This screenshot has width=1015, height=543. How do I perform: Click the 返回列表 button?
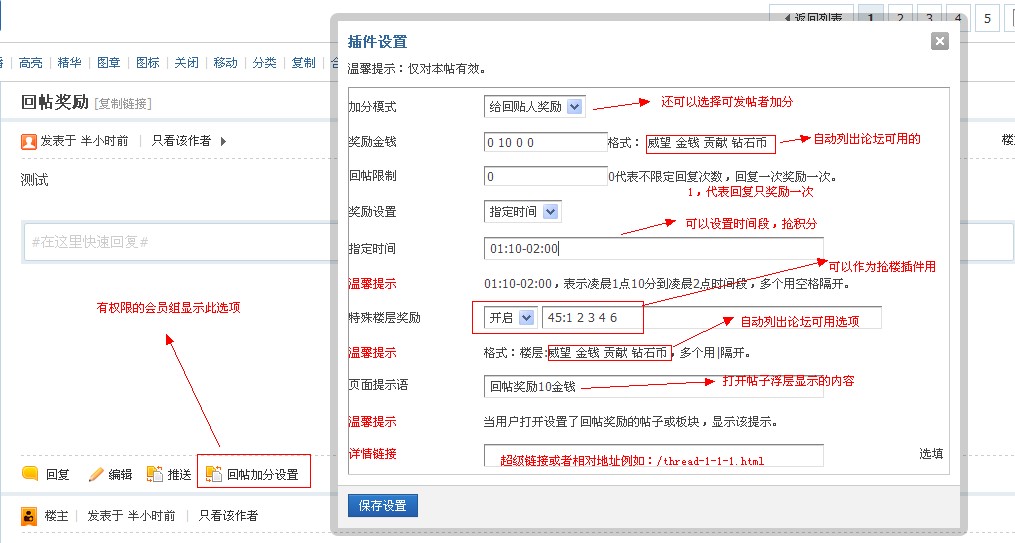812,18
